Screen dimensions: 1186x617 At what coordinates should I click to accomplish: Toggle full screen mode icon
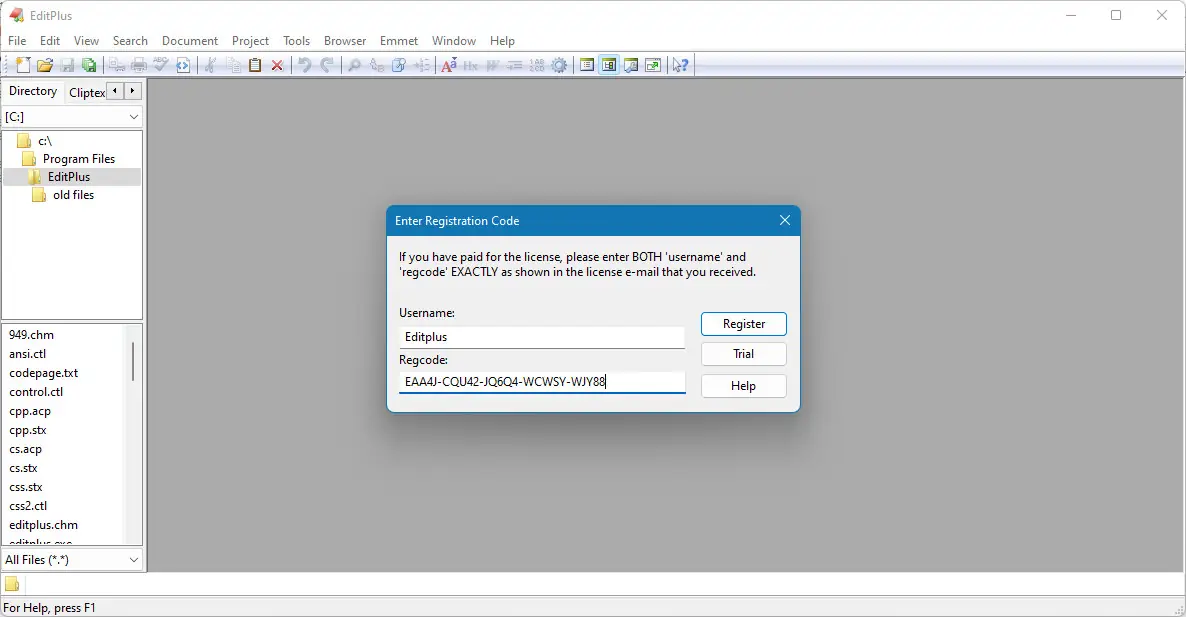click(x=652, y=65)
